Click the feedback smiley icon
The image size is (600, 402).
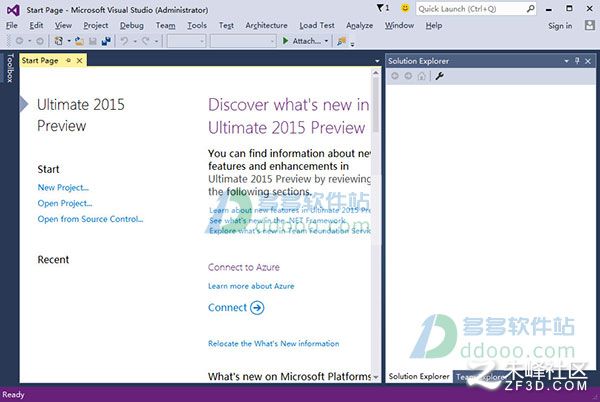click(x=405, y=8)
